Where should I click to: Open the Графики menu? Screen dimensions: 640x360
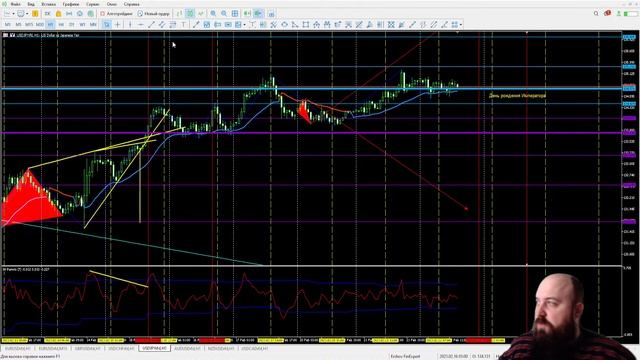[71, 4]
